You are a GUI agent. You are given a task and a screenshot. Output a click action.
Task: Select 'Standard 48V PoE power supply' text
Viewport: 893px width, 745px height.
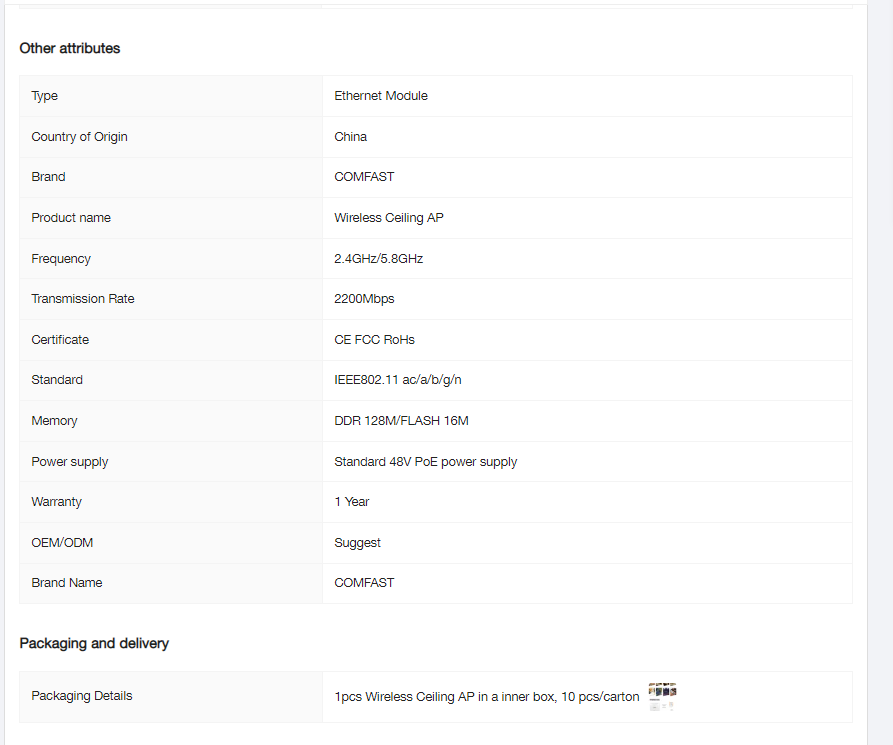[426, 461]
